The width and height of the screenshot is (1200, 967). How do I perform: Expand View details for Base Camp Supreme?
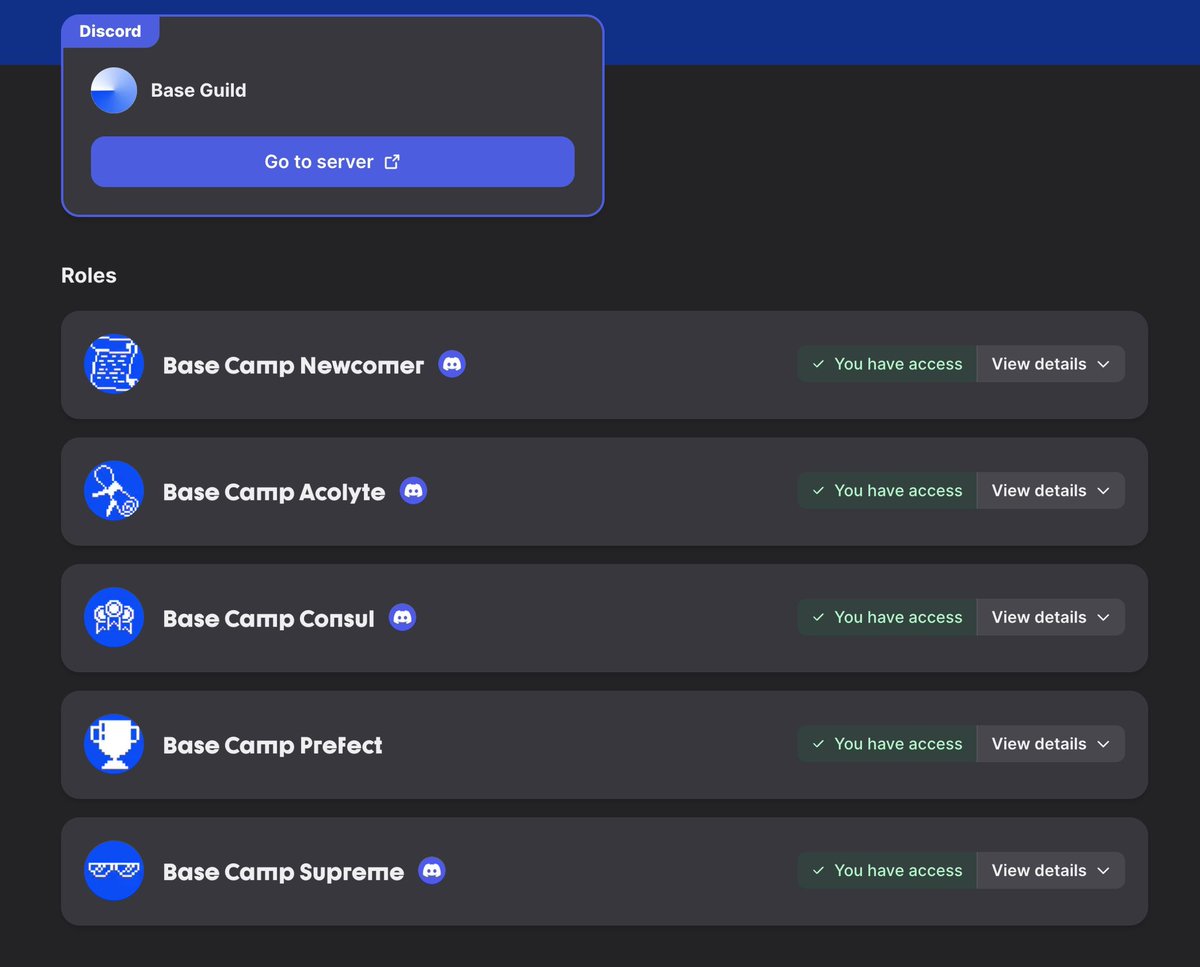point(1050,871)
